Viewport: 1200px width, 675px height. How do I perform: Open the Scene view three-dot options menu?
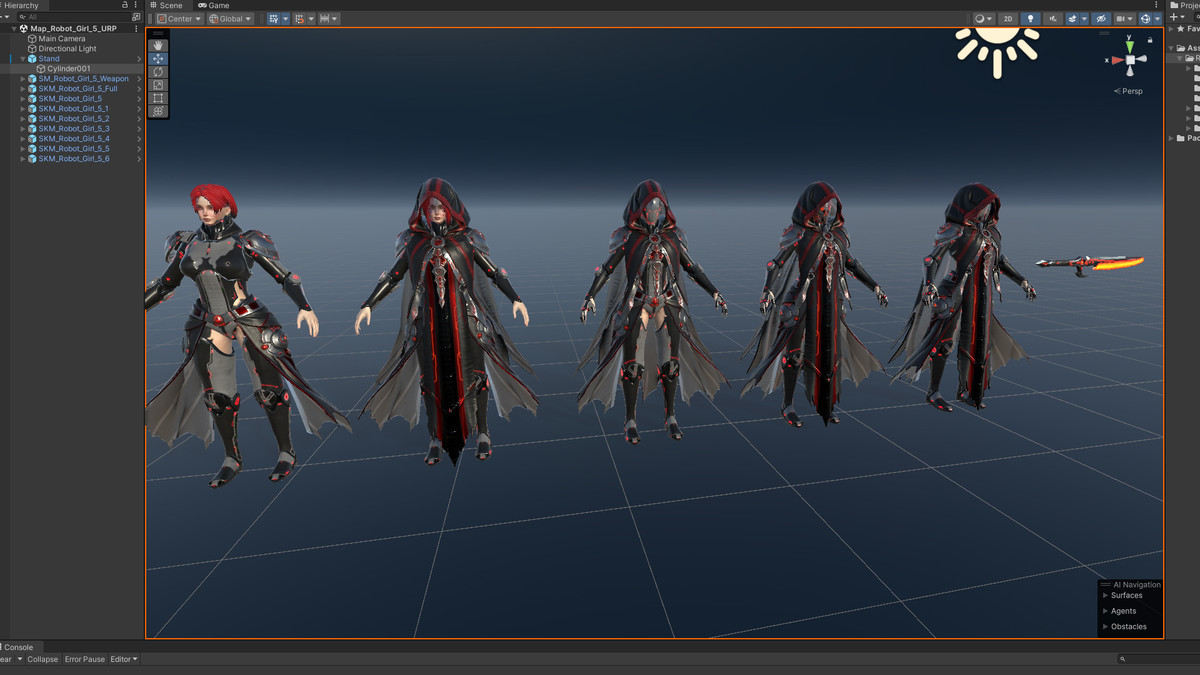pos(1158,5)
